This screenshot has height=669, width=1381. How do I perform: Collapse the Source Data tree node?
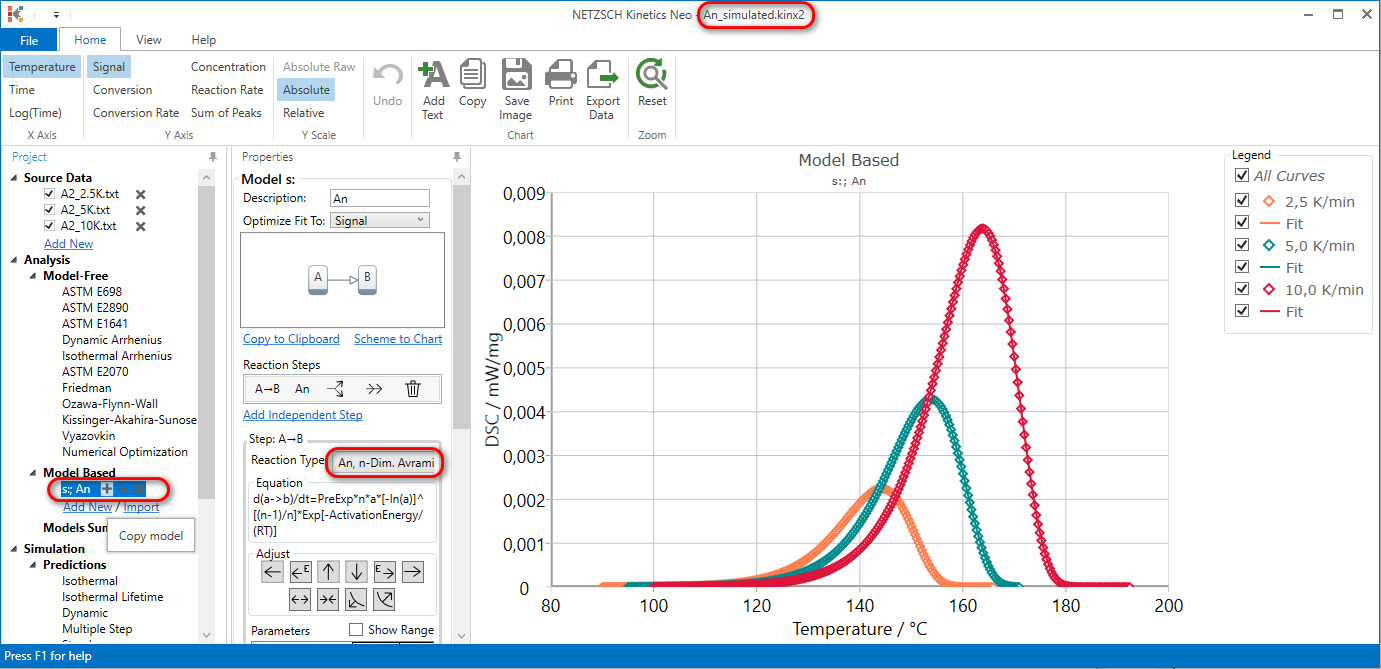[x=13, y=177]
